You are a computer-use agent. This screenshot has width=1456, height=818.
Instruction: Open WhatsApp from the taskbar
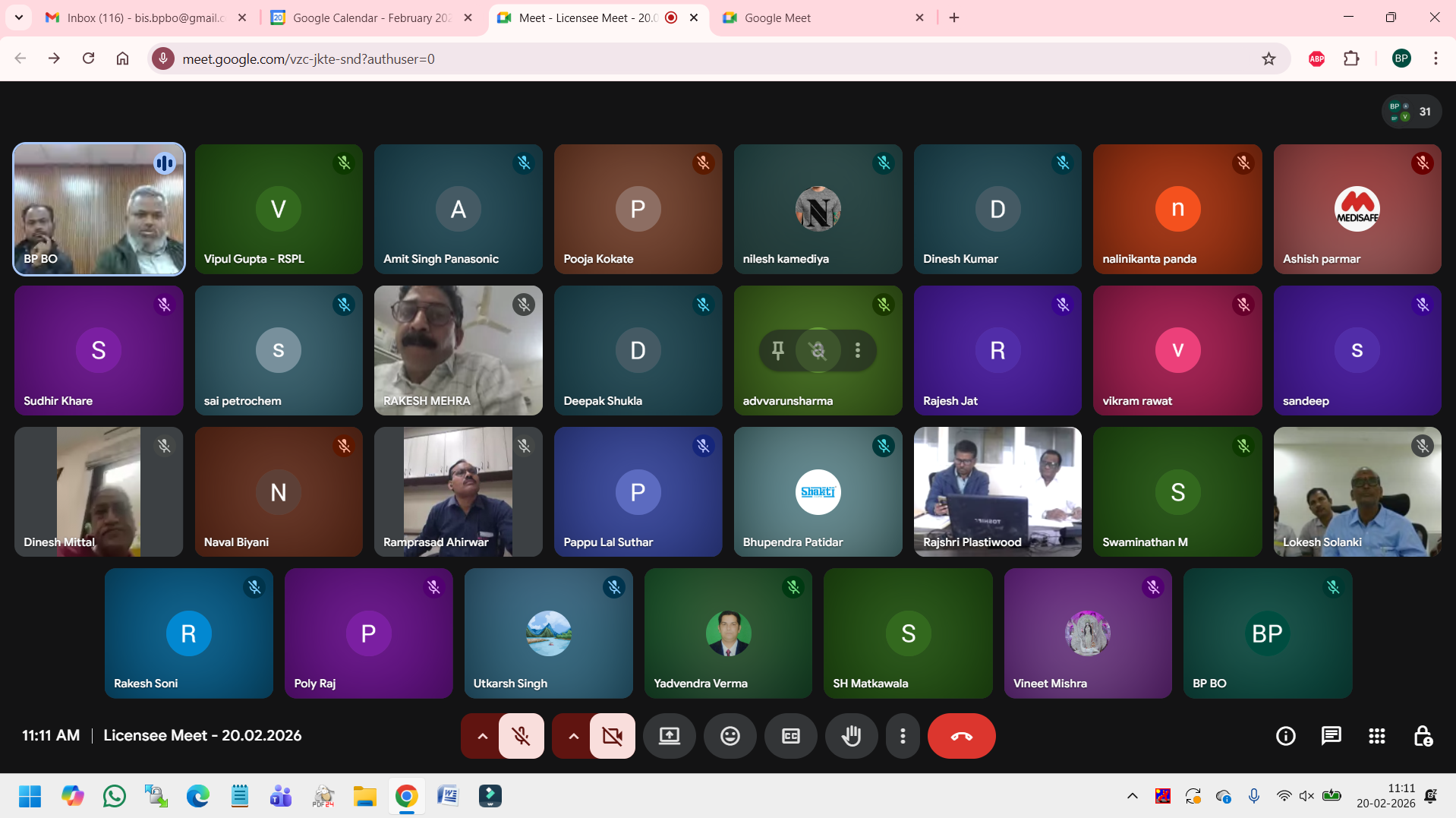tap(115, 795)
